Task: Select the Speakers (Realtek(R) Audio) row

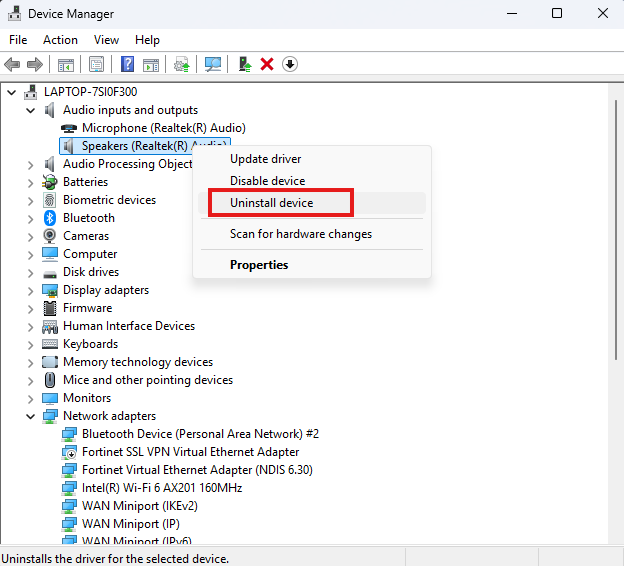Action: point(145,146)
